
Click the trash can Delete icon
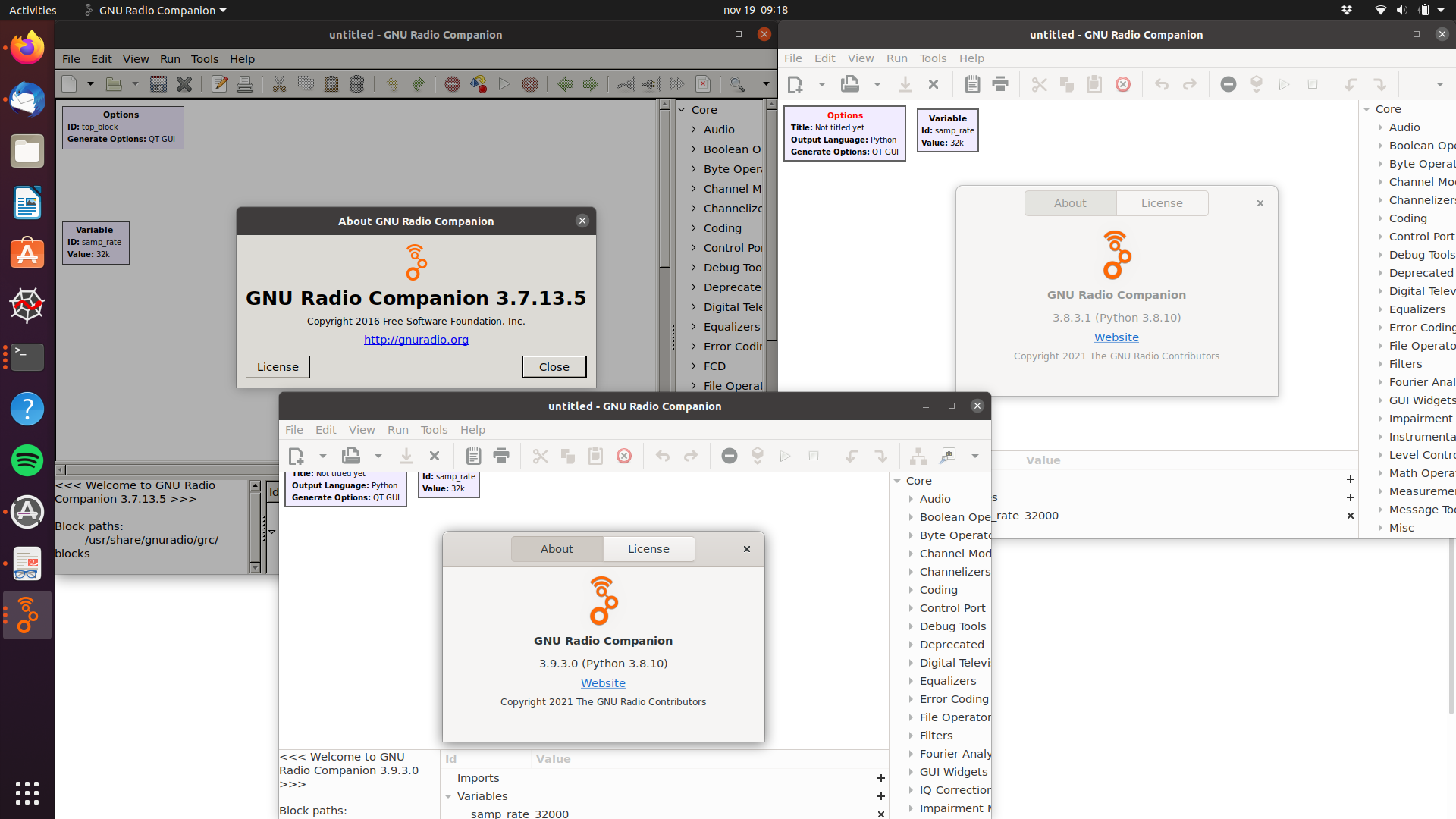coord(357,84)
